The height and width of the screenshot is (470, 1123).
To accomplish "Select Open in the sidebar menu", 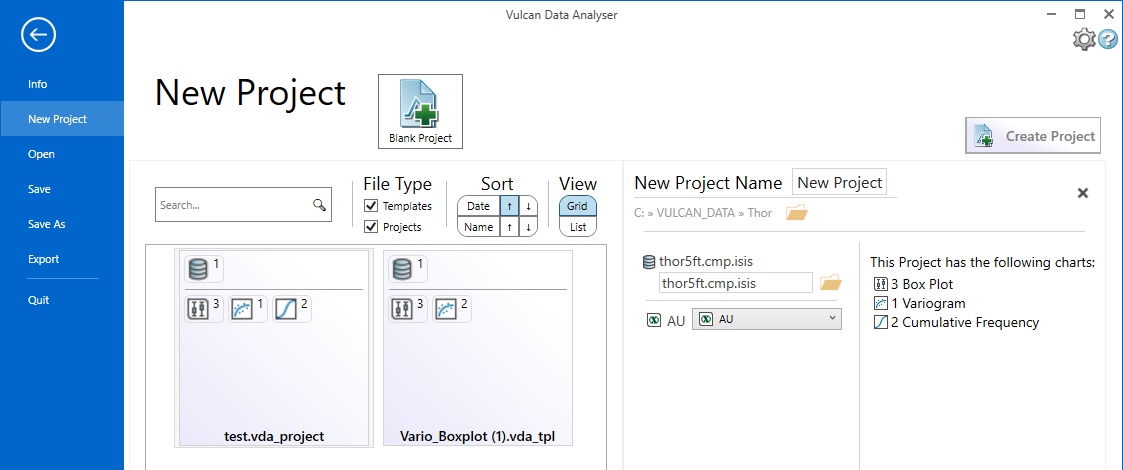I will (x=41, y=154).
